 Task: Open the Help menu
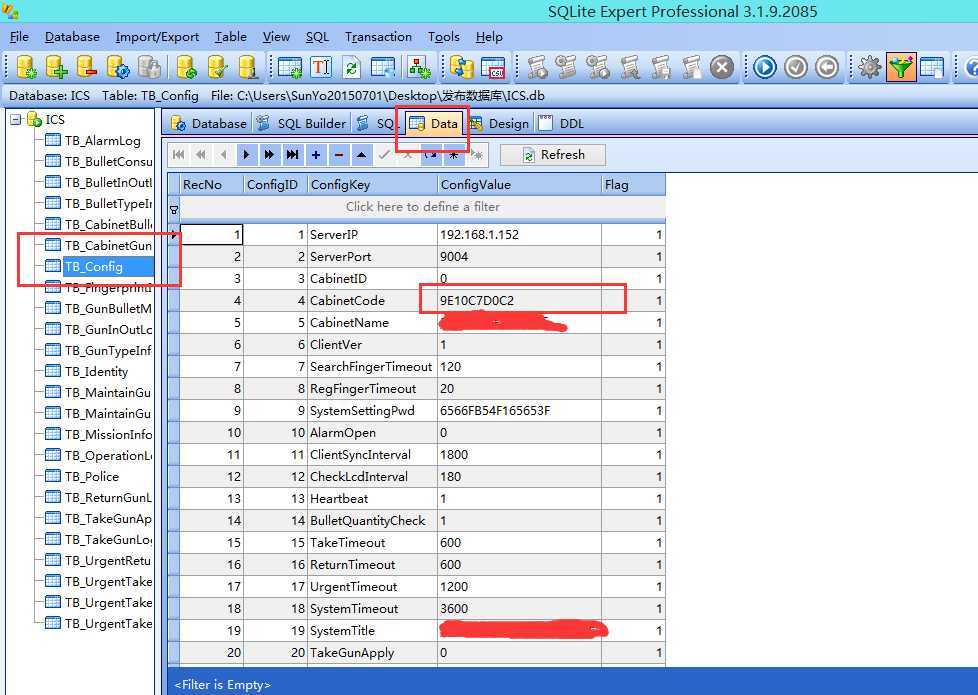pos(489,37)
